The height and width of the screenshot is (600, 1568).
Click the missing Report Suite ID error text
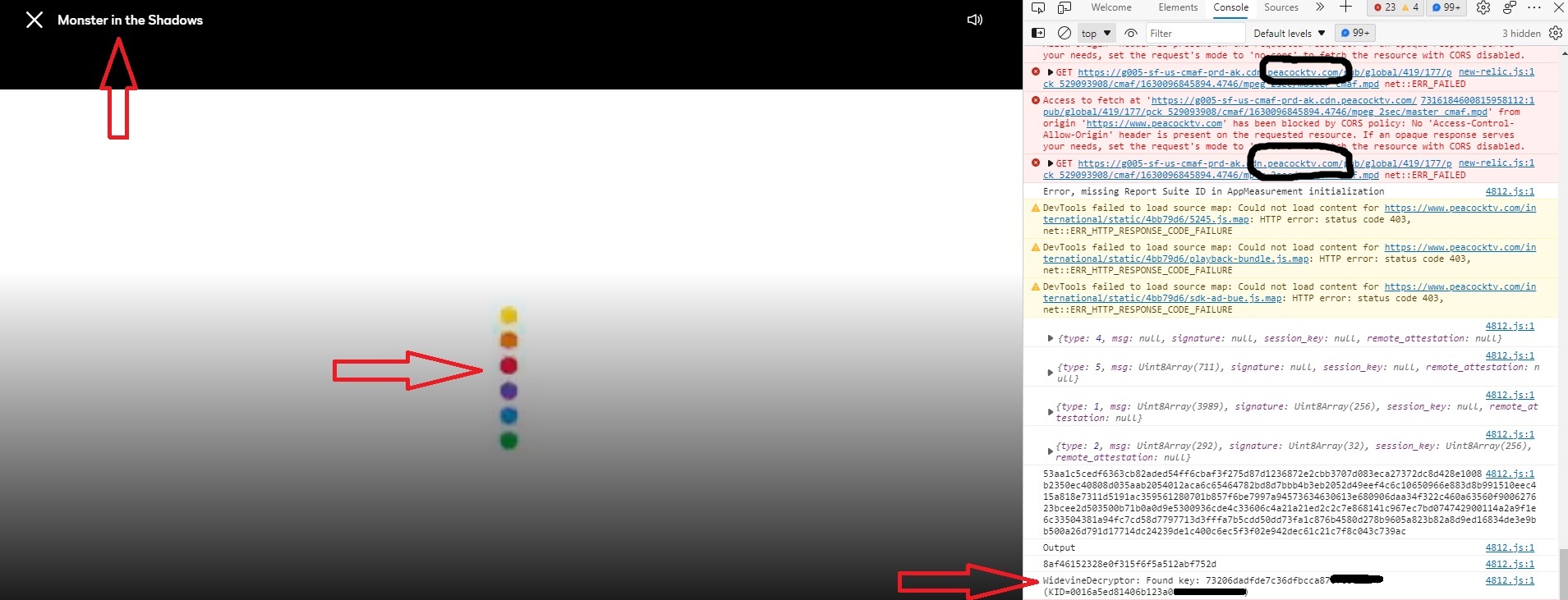[x=1214, y=191]
